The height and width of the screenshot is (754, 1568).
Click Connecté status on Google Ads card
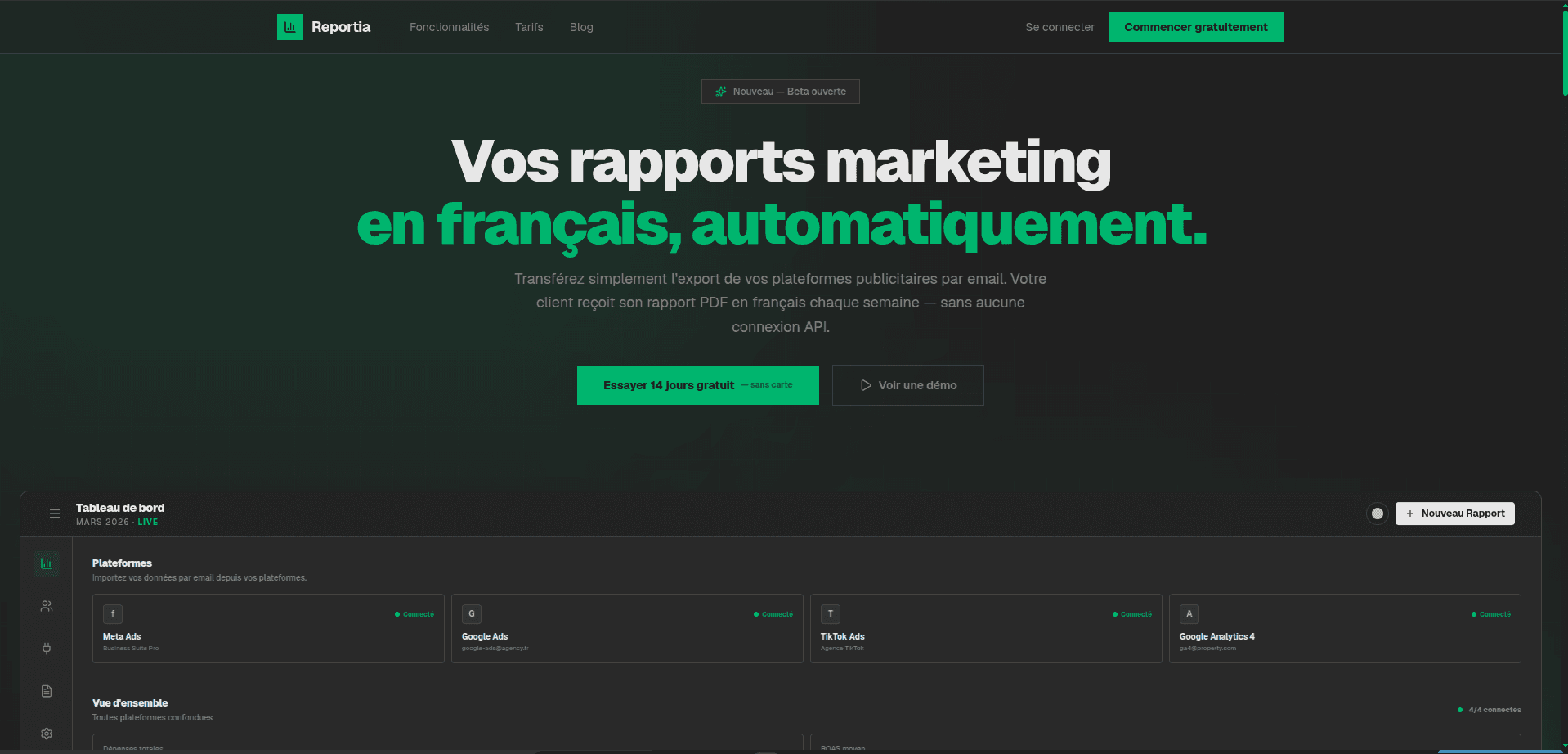pos(773,614)
